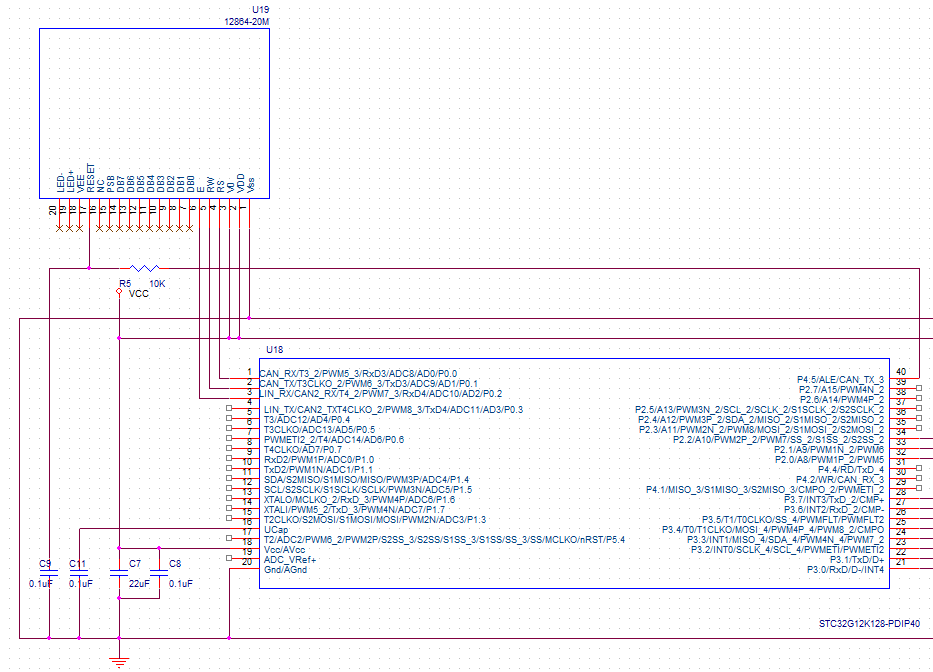The image size is (933, 672).
Task: Select the P4.4/RD/TxD_4 pin name
Action: [851, 470]
